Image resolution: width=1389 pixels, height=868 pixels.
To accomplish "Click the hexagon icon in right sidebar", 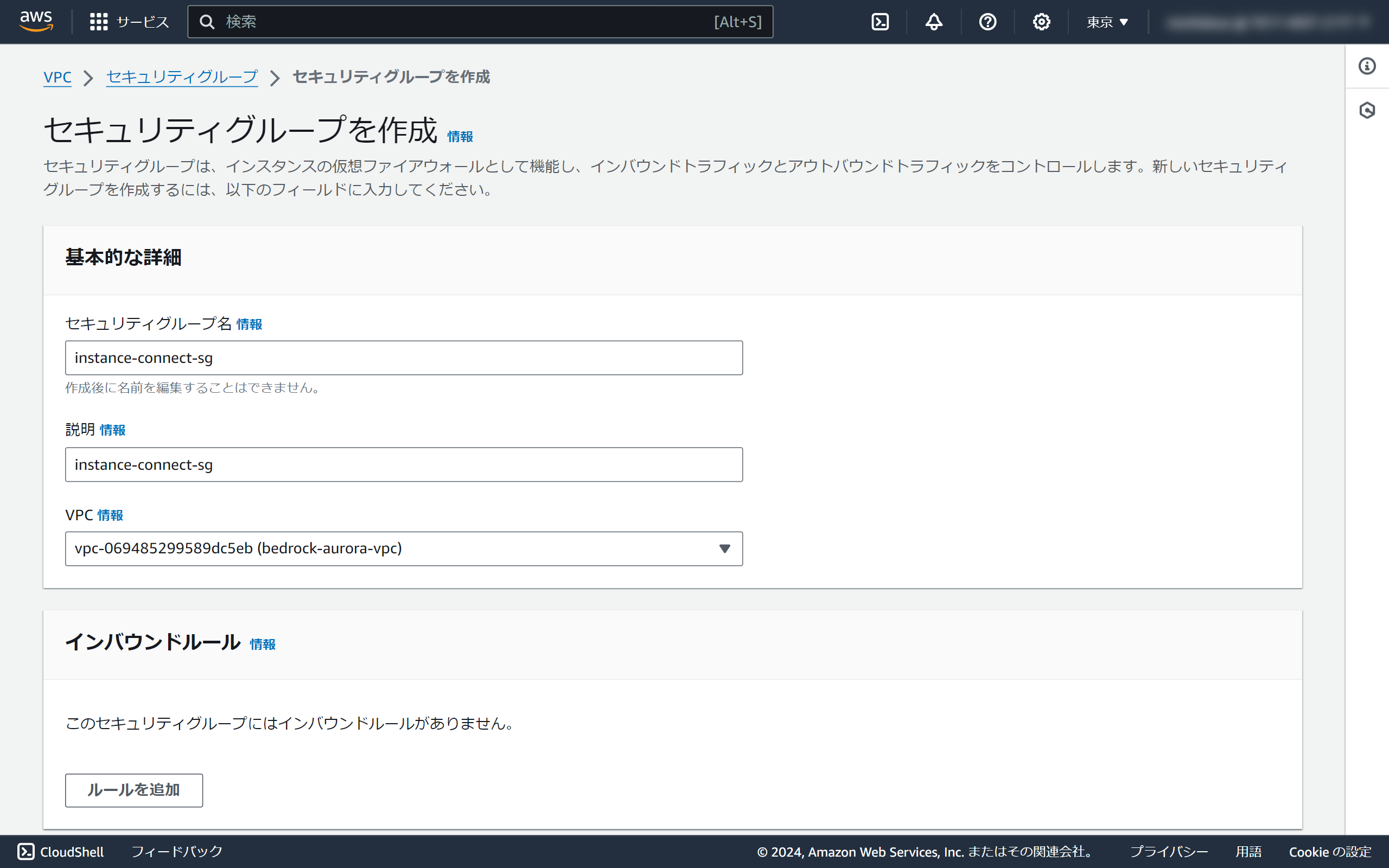I will click(x=1367, y=110).
